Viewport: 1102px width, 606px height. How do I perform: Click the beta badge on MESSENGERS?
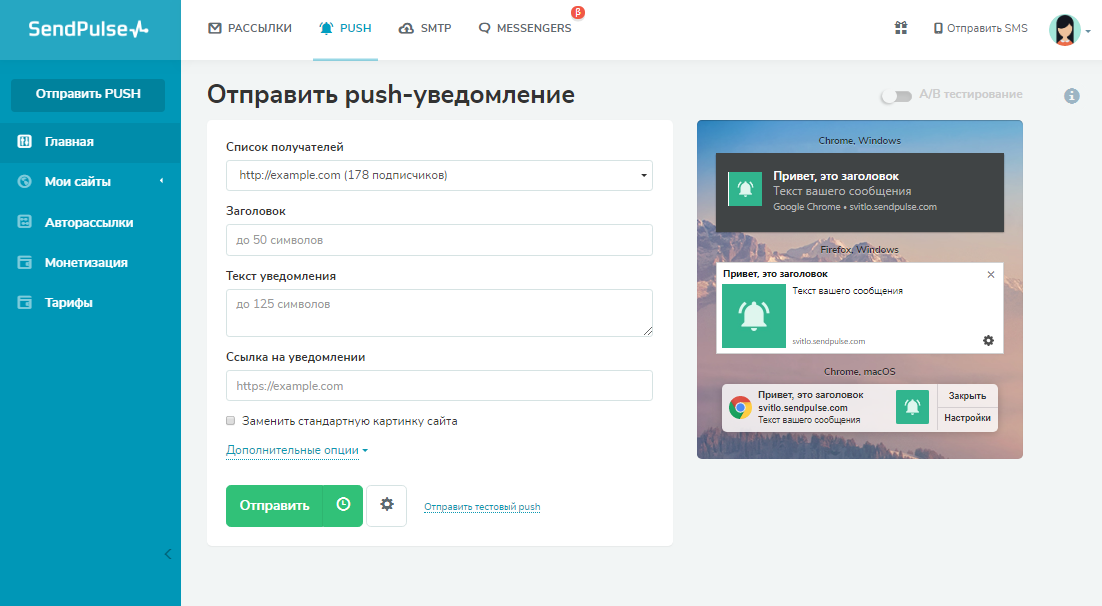click(x=578, y=12)
